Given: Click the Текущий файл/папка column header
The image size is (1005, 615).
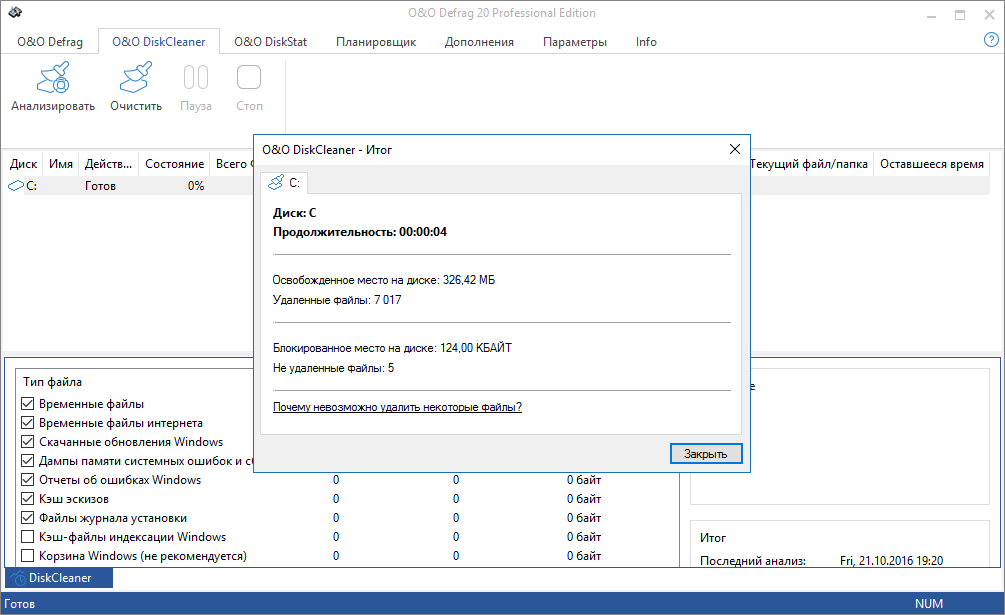Looking at the screenshot, I should (x=809, y=164).
